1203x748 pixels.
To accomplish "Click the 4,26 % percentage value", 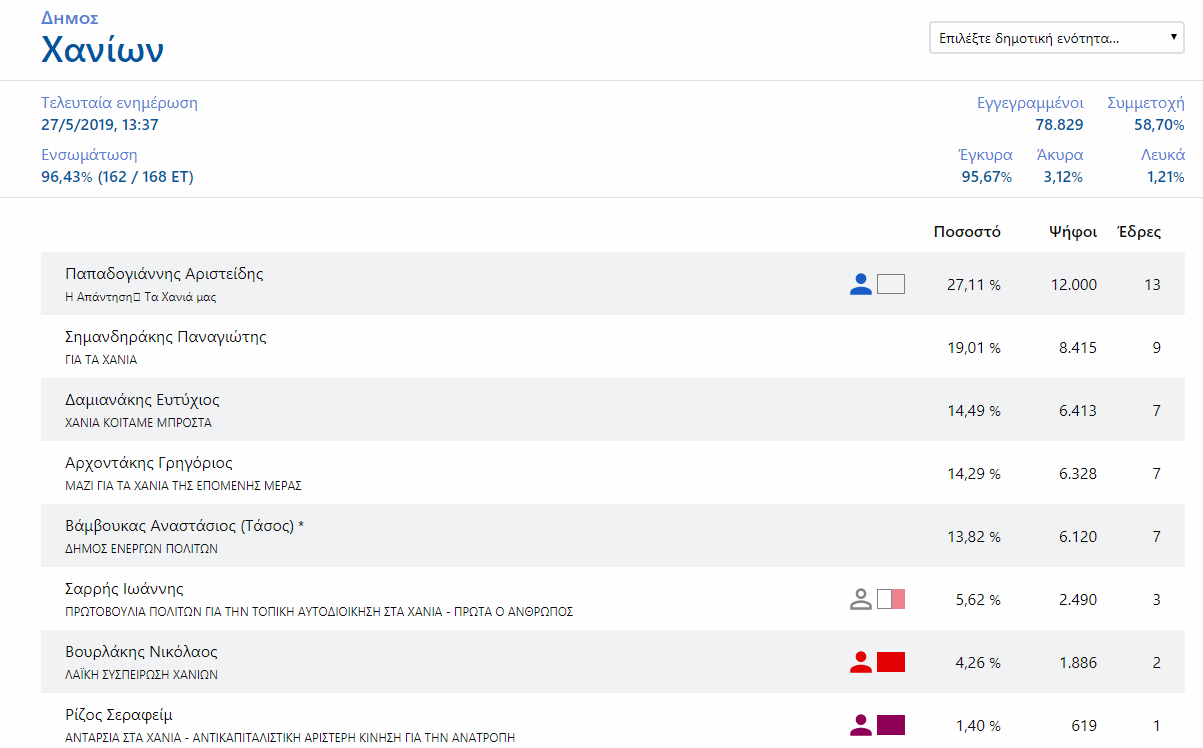I will [978, 663].
